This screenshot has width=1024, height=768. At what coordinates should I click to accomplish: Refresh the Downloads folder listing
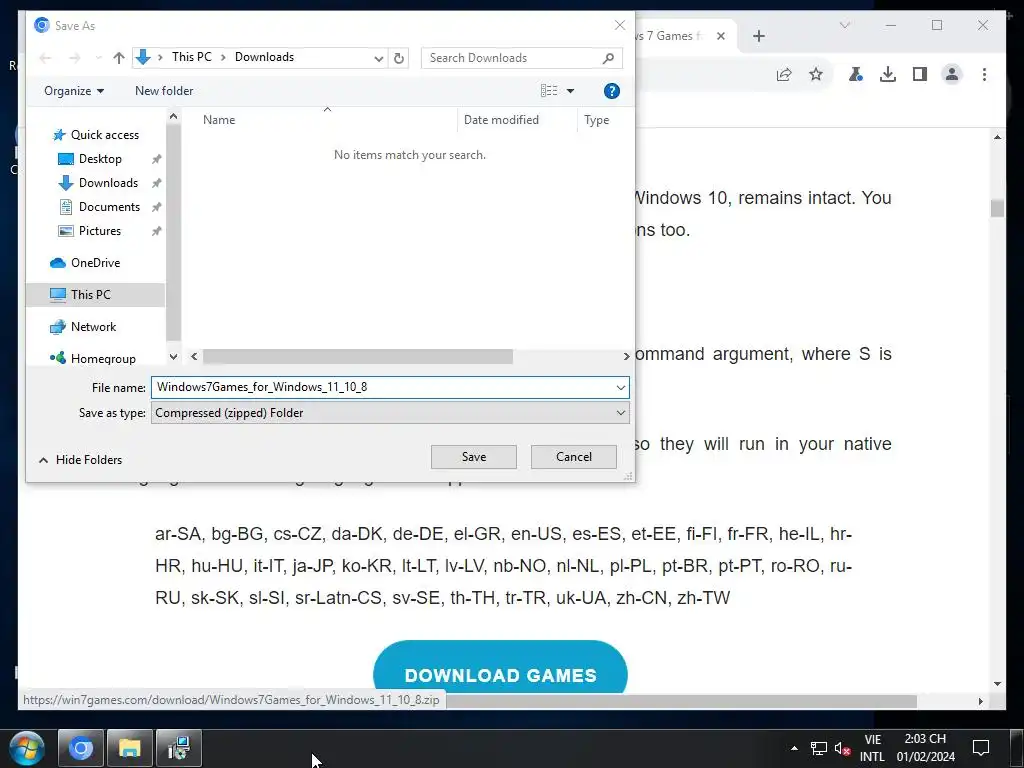click(398, 58)
